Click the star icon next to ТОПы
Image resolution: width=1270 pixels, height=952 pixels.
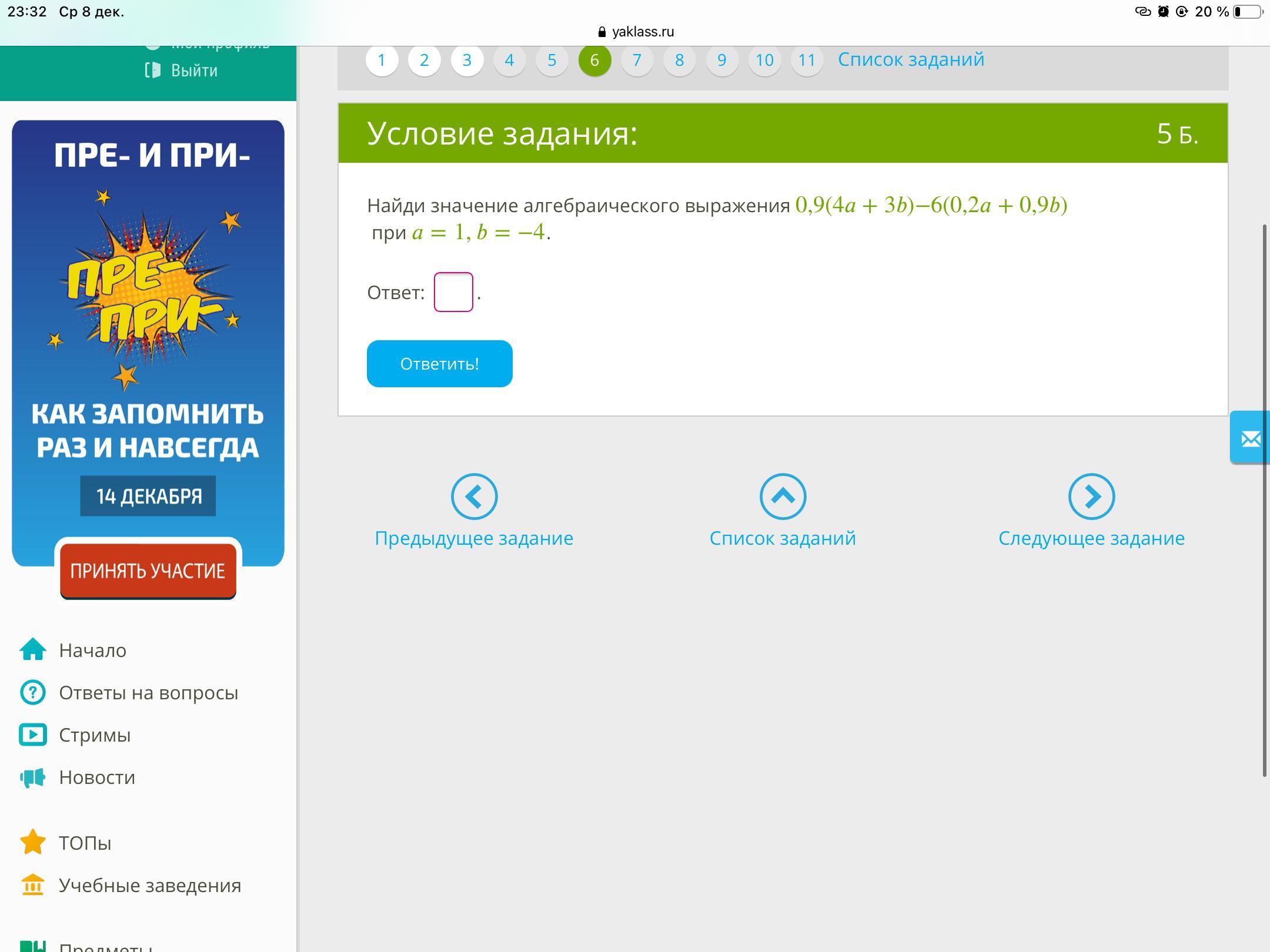coord(33,842)
